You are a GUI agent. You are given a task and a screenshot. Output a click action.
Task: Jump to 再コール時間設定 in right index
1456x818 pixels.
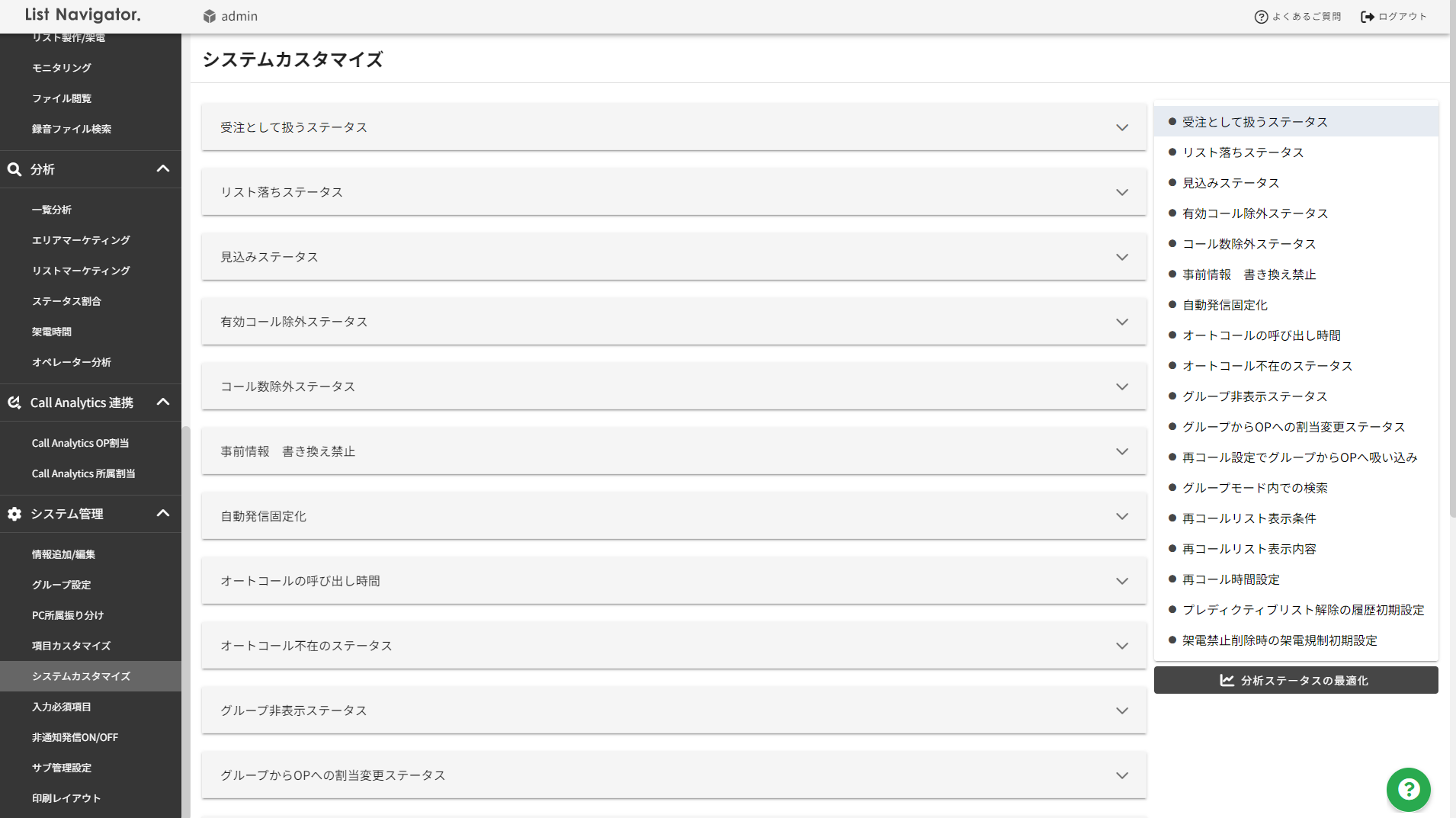click(x=1230, y=579)
